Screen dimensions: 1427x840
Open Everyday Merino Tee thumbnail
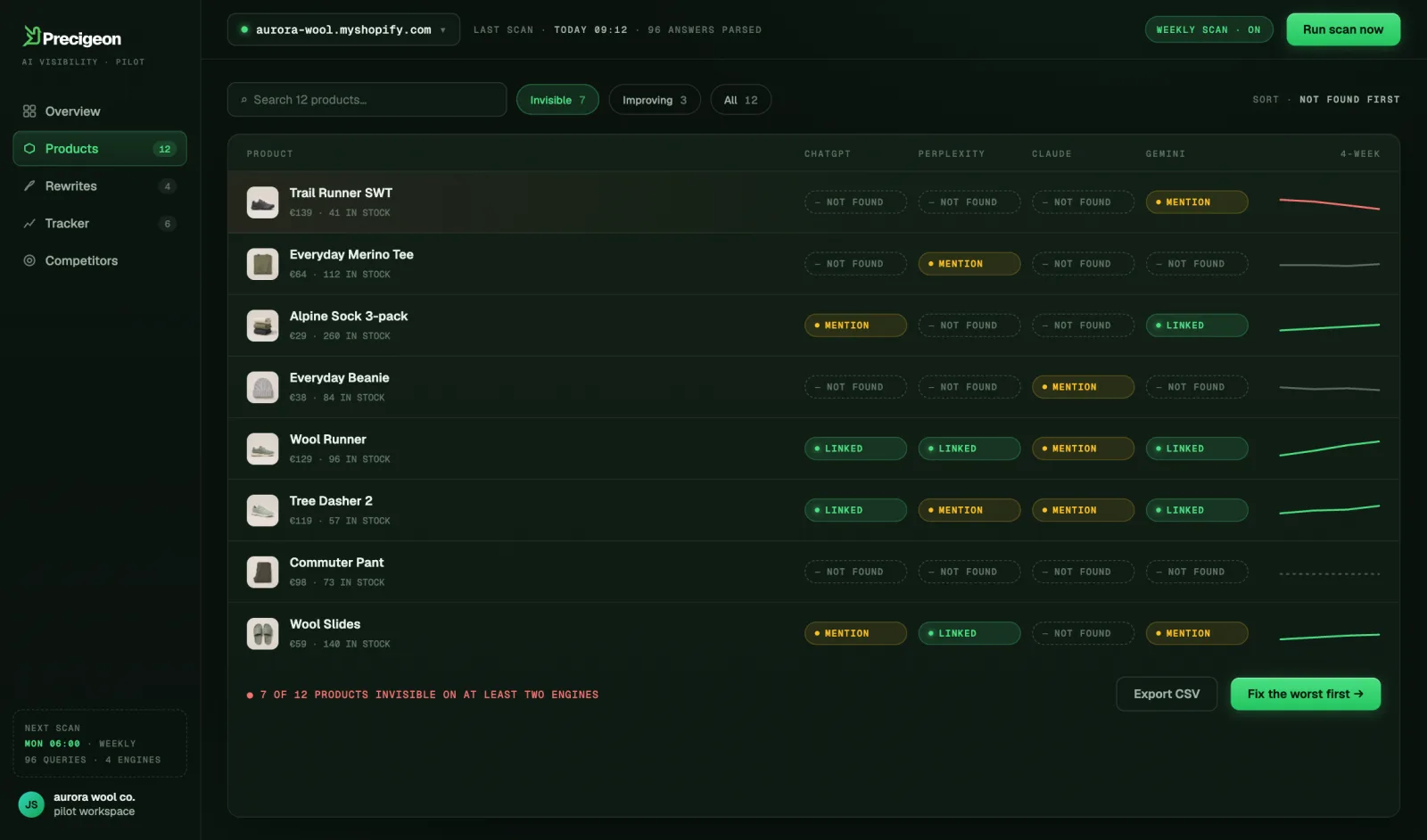(262, 264)
